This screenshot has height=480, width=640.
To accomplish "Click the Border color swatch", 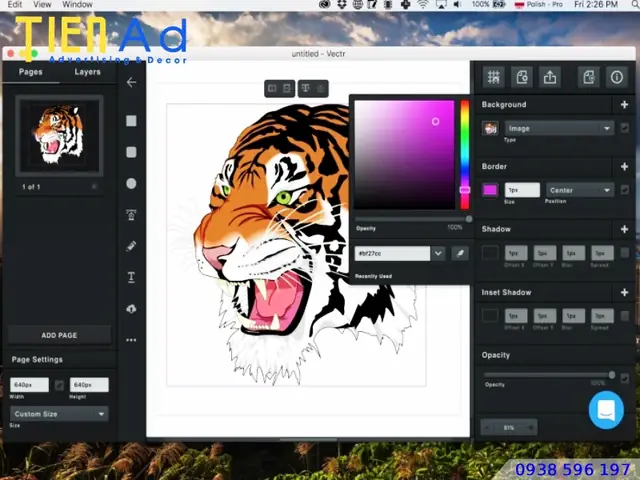I will coord(490,190).
